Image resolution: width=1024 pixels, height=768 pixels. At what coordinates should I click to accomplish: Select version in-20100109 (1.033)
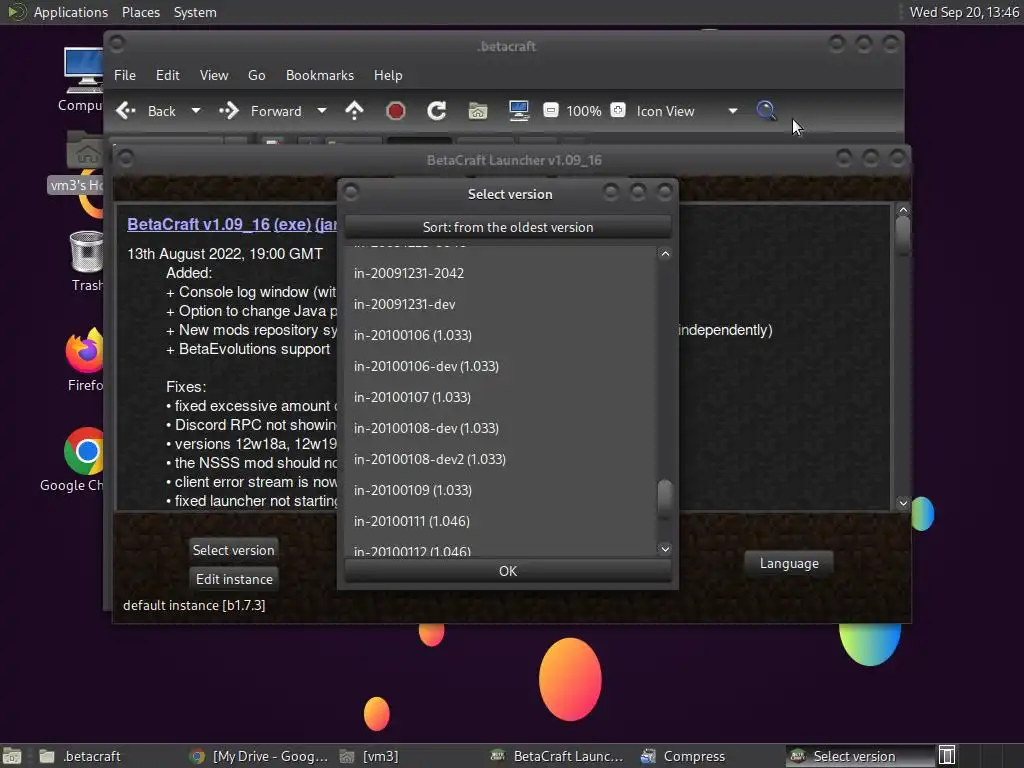click(x=500, y=490)
